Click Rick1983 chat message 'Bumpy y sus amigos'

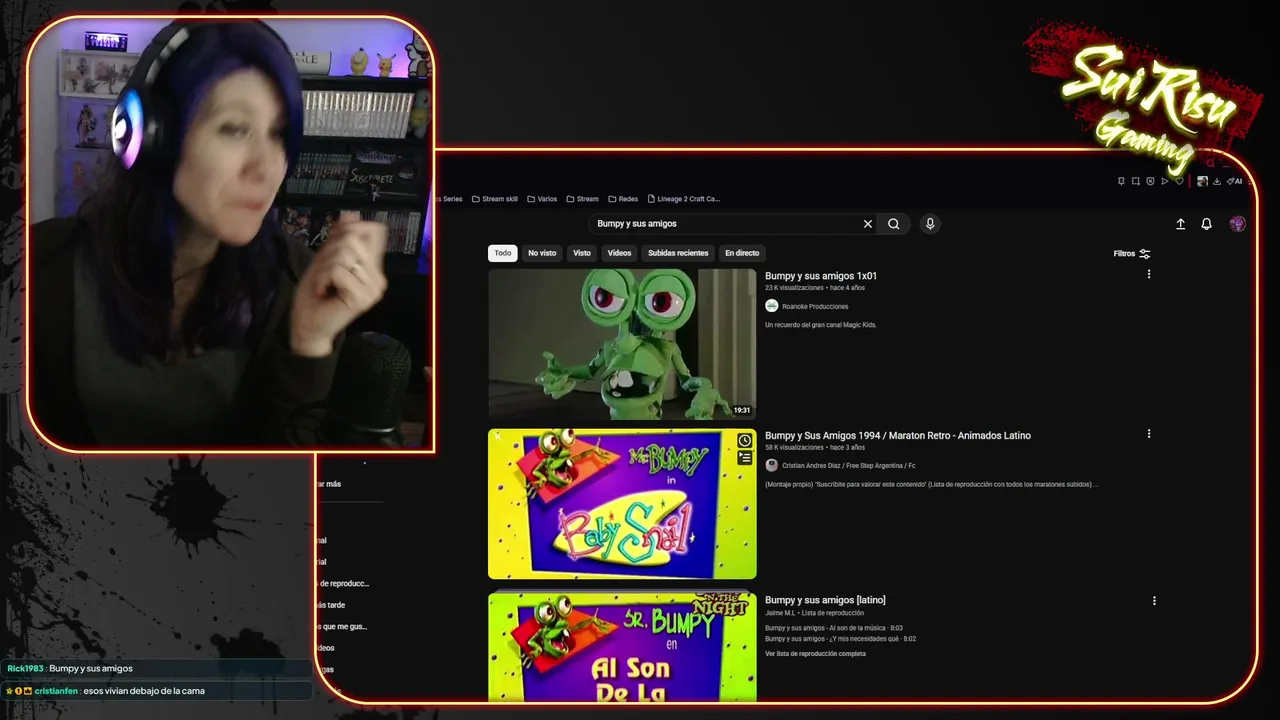[x=91, y=669]
